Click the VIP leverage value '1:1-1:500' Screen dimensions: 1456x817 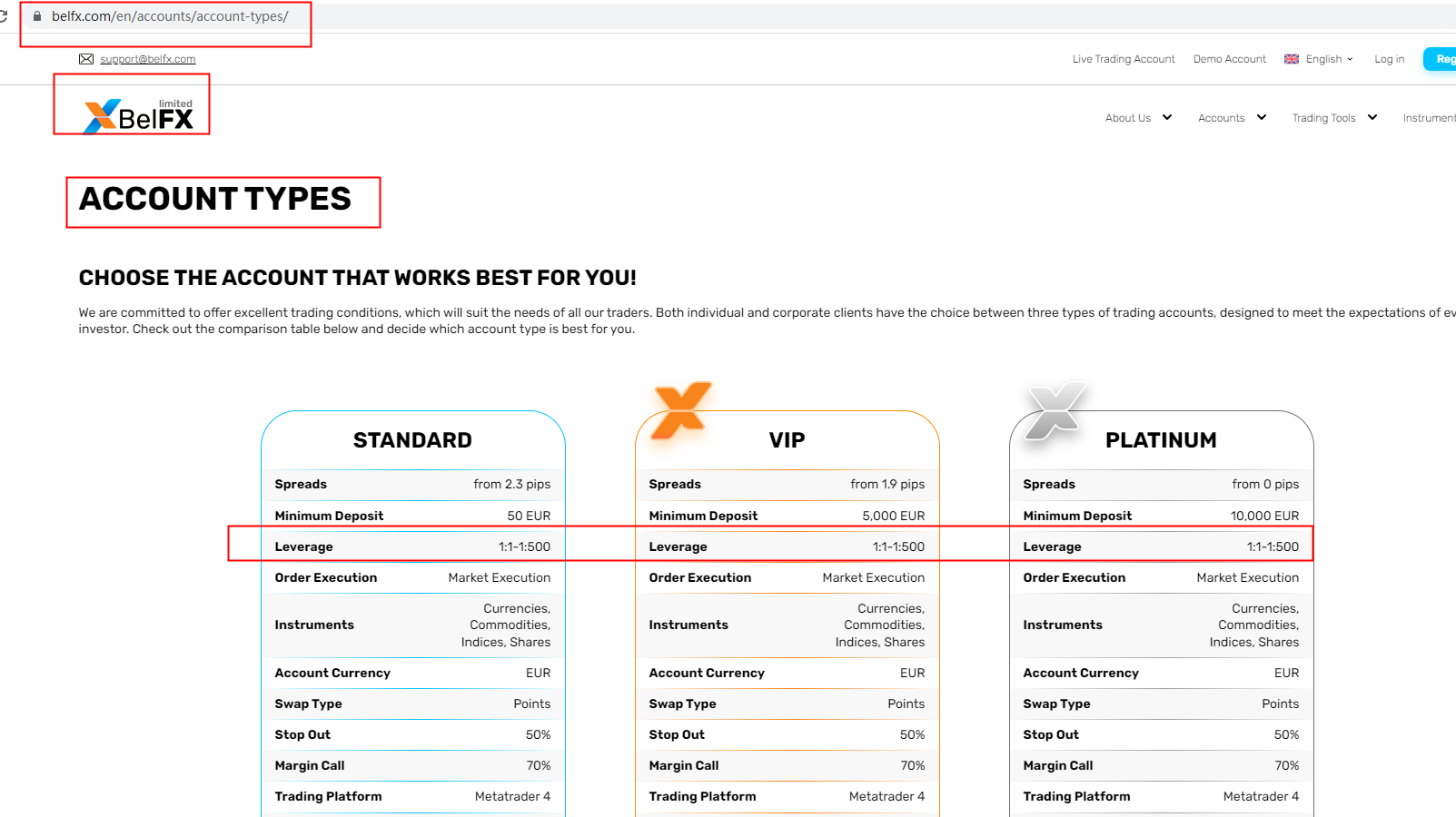click(898, 546)
